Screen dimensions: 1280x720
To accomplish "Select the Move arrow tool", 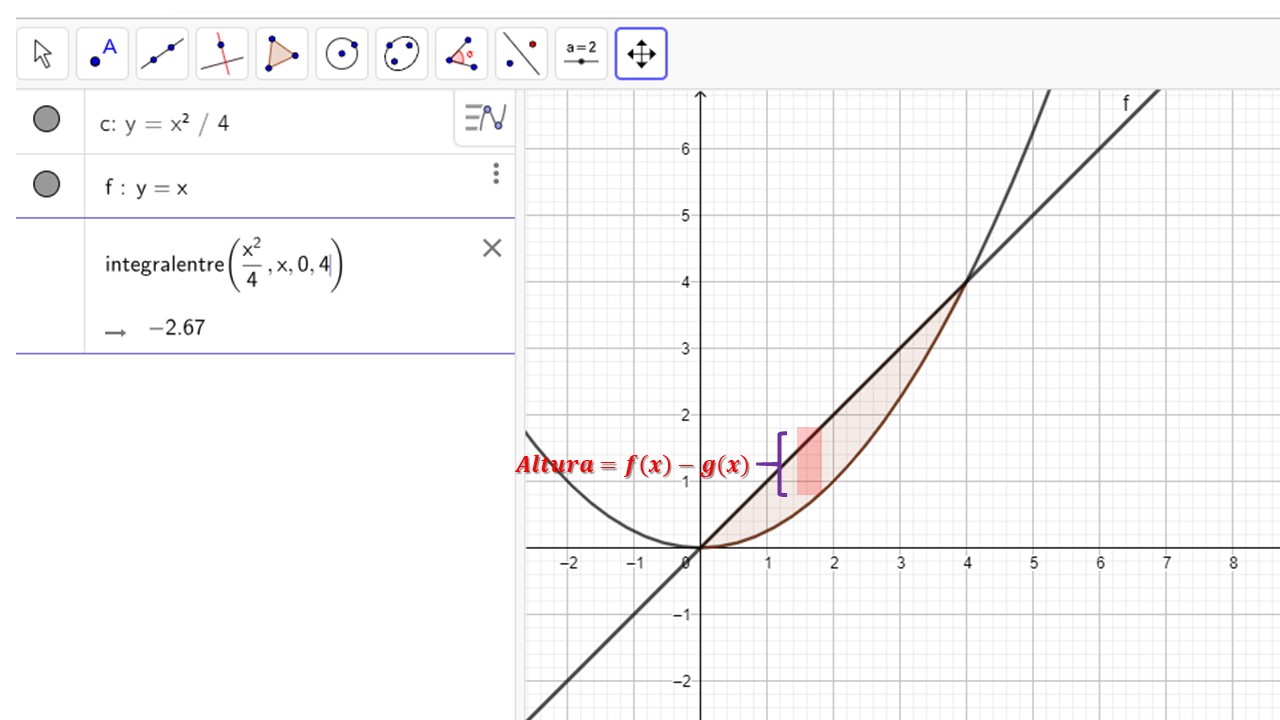I will tap(43, 54).
